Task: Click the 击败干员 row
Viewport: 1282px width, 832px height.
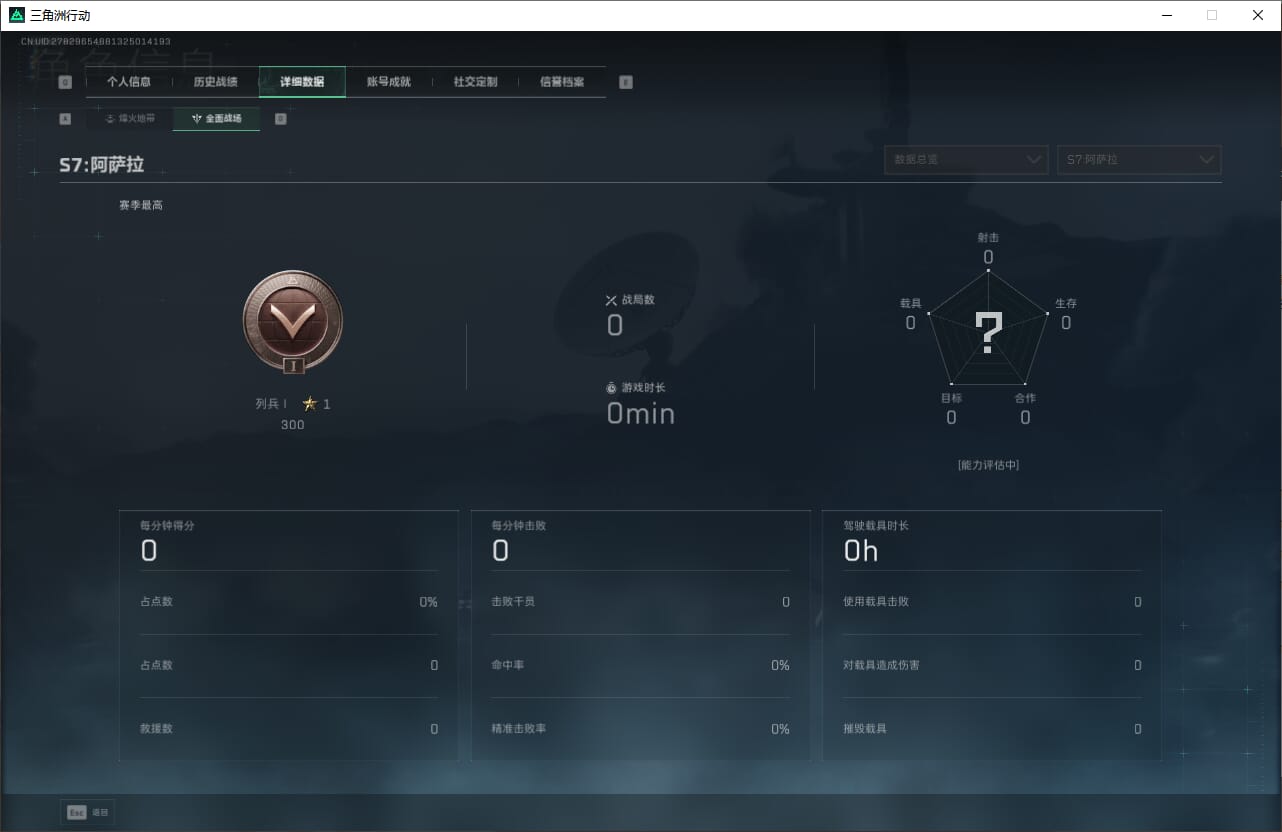Action: pos(641,602)
